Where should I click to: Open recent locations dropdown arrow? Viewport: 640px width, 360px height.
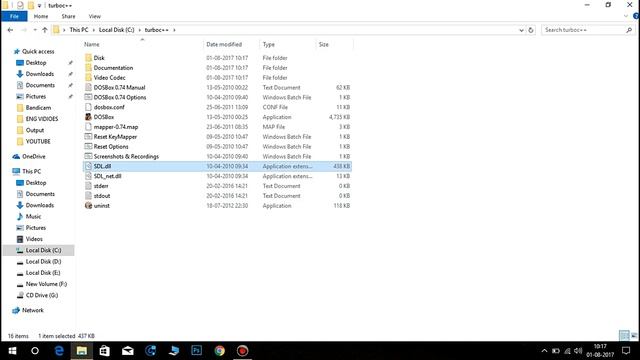(35, 30)
